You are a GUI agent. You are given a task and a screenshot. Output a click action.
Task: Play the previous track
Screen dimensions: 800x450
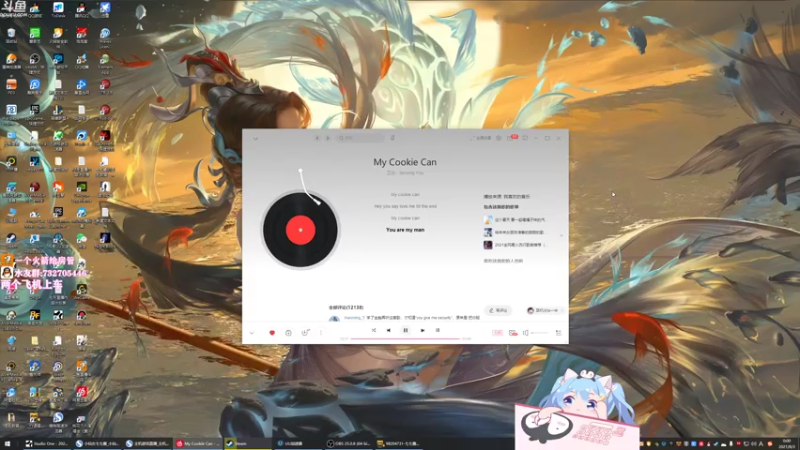388,331
